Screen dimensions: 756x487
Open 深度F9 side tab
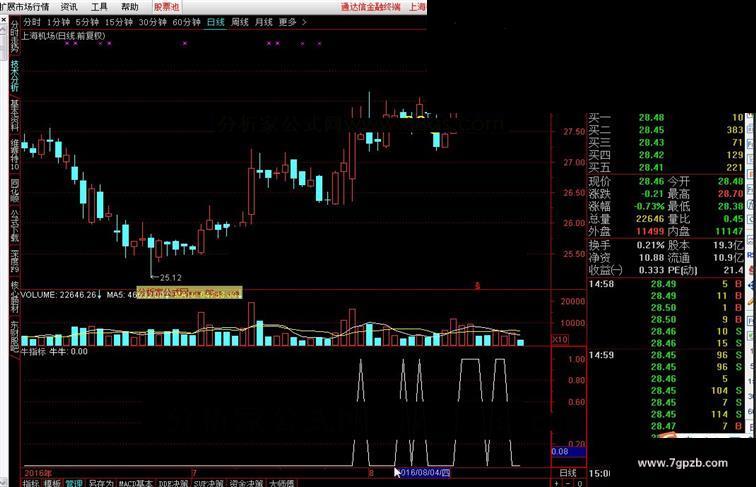(x=14, y=262)
